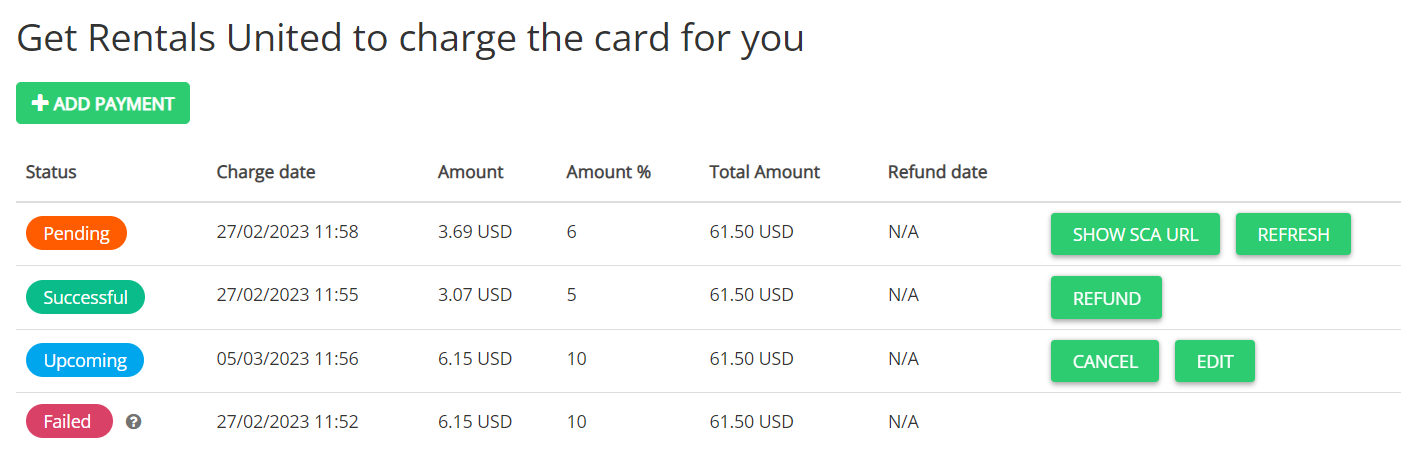Click the 27/02/2023 11:52 charge date
This screenshot has width=1401, height=475.
pos(287,422)
